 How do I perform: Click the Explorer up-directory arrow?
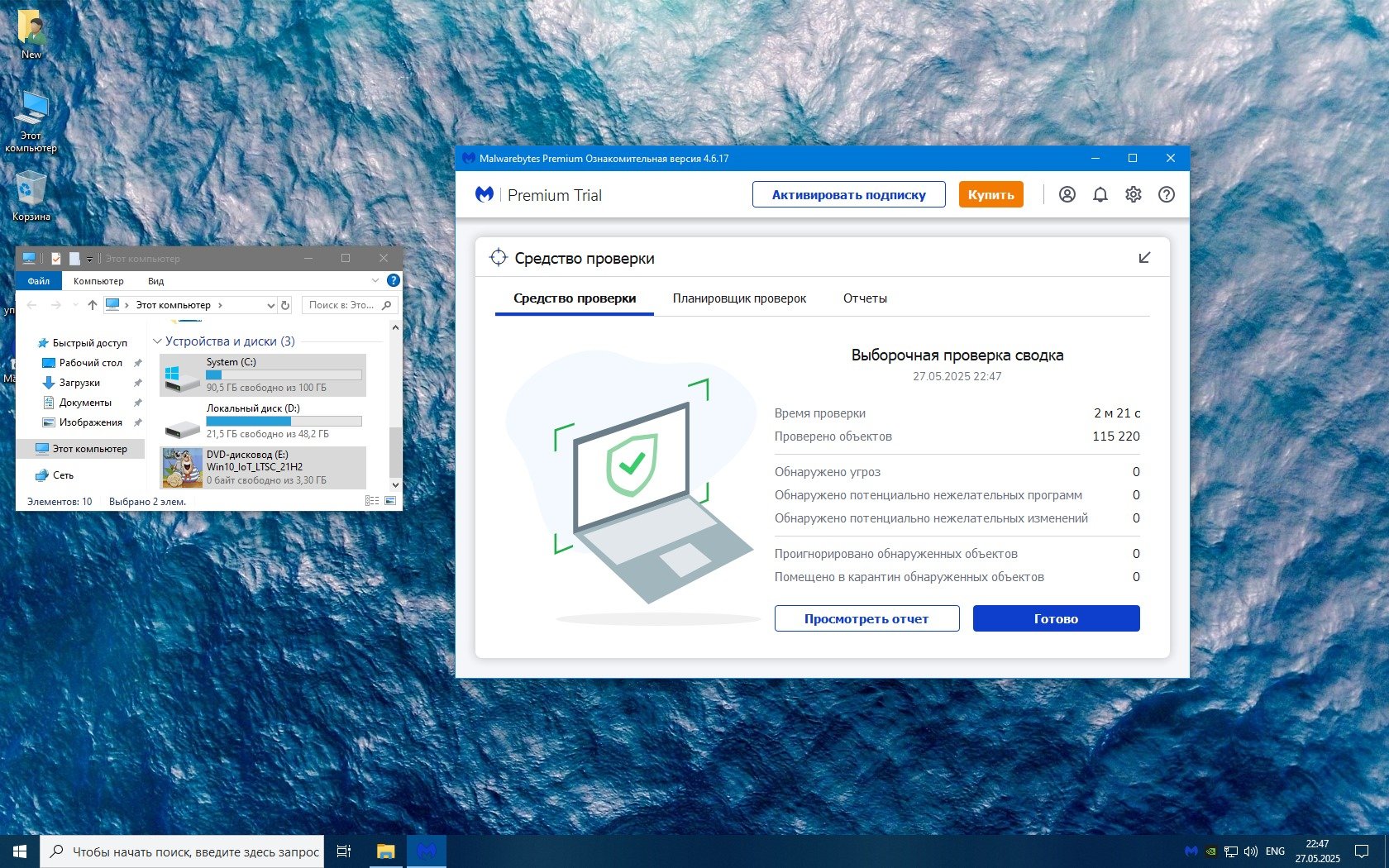(x=93, y=305)
